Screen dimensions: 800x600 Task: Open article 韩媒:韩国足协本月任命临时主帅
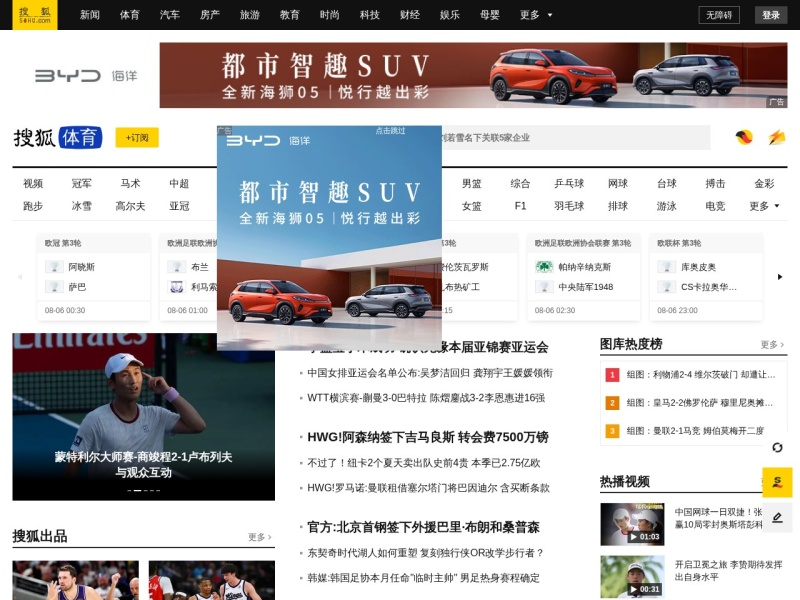[x=423, y=578]
